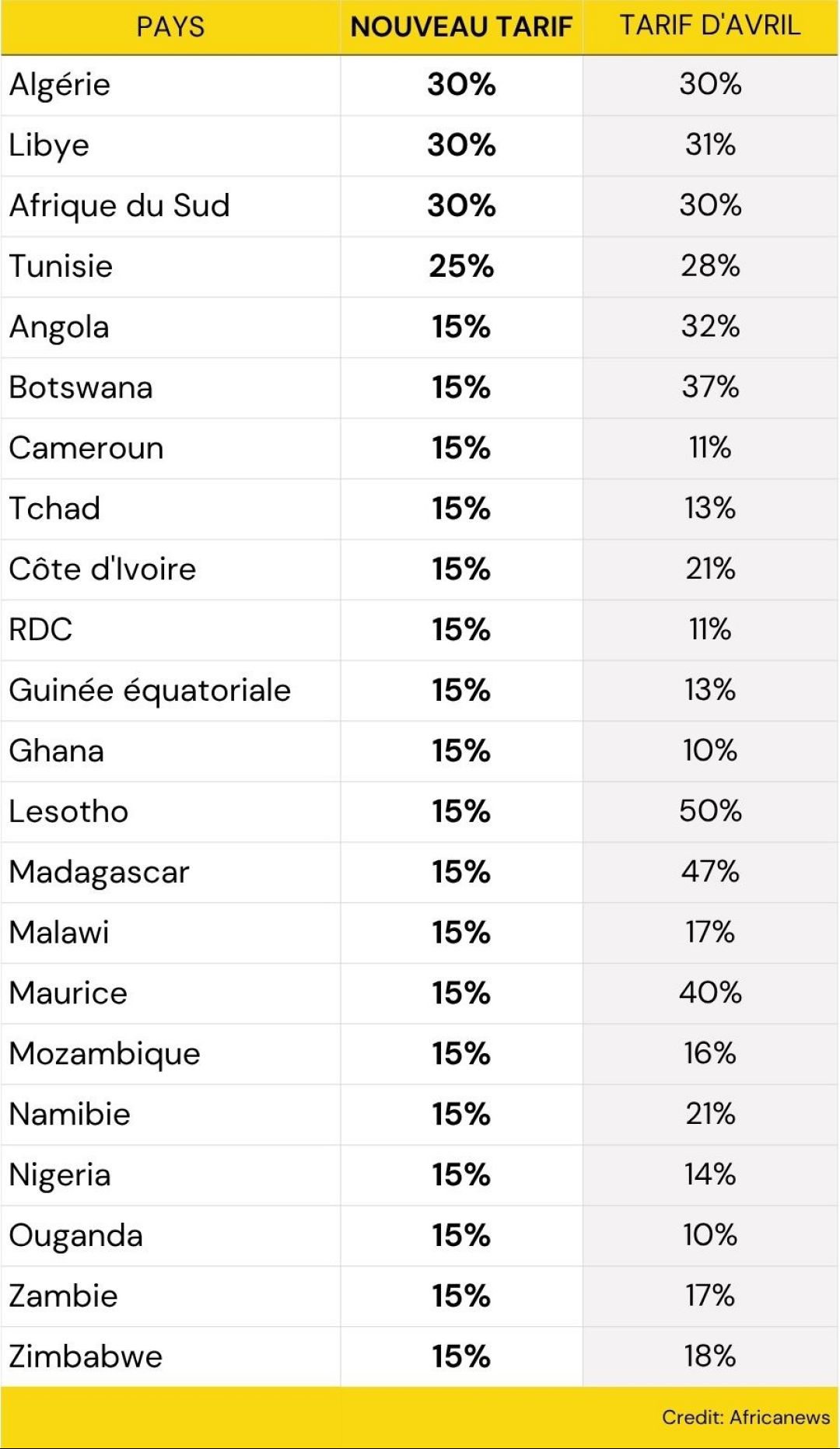This screenshot has height=1449, width=840.
Task: Select Lesotho's April tariff 50%
Action: (710, 811)
